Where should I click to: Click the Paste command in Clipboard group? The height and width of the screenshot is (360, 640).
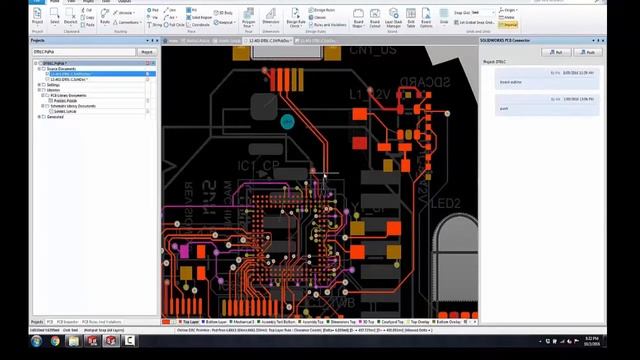88,25
